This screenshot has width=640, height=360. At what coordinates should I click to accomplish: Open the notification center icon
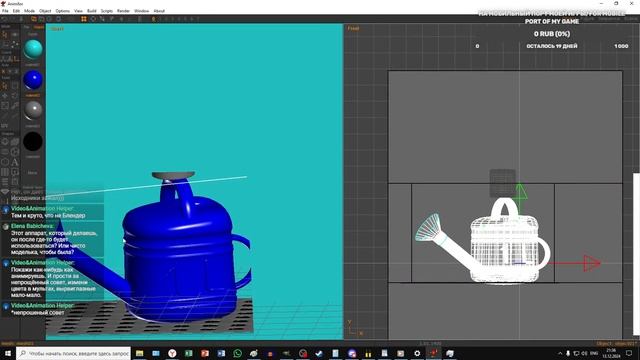click(x=629, y=353)
